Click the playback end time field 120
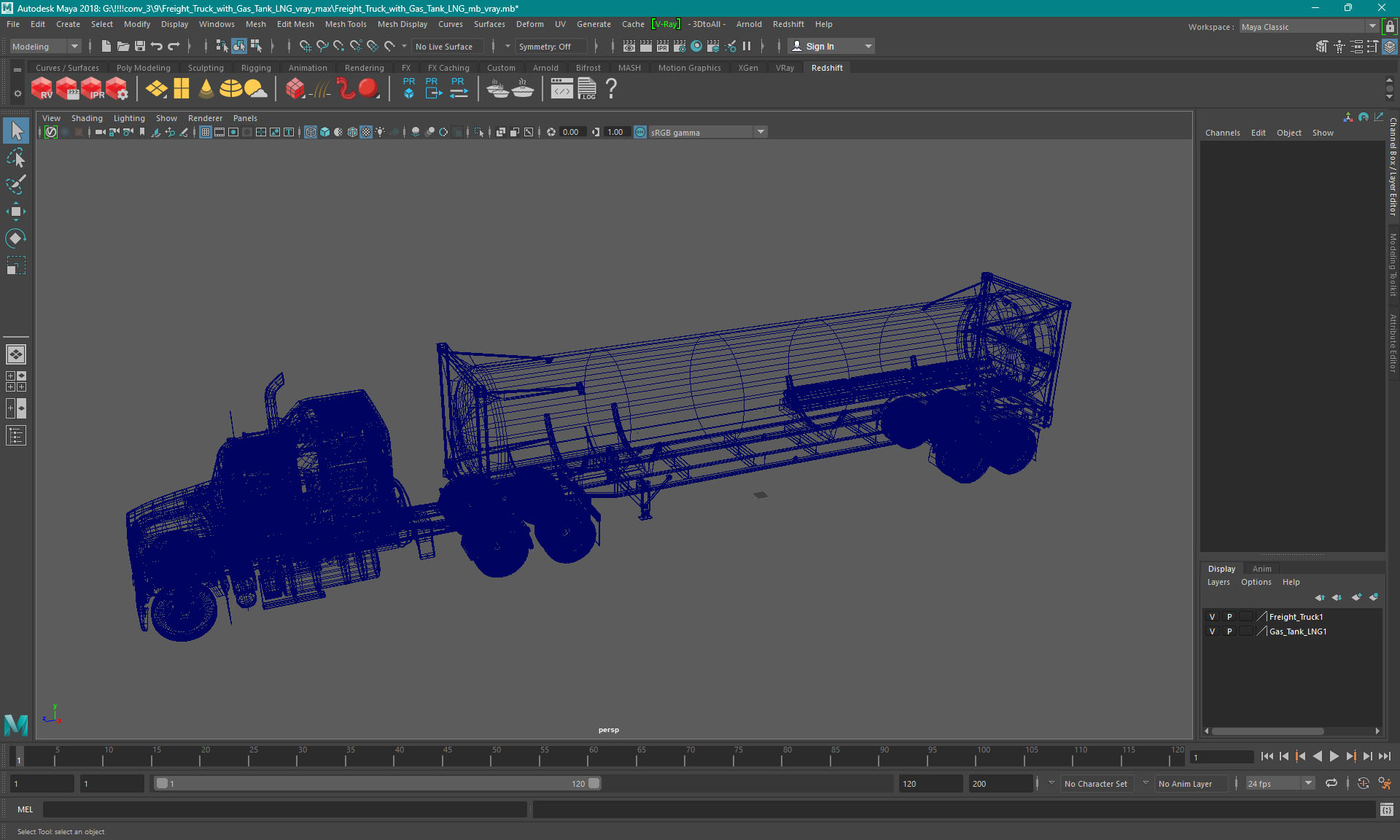Image resolution: width=1400 pixels, height=840 pixels. coord(930,783)
